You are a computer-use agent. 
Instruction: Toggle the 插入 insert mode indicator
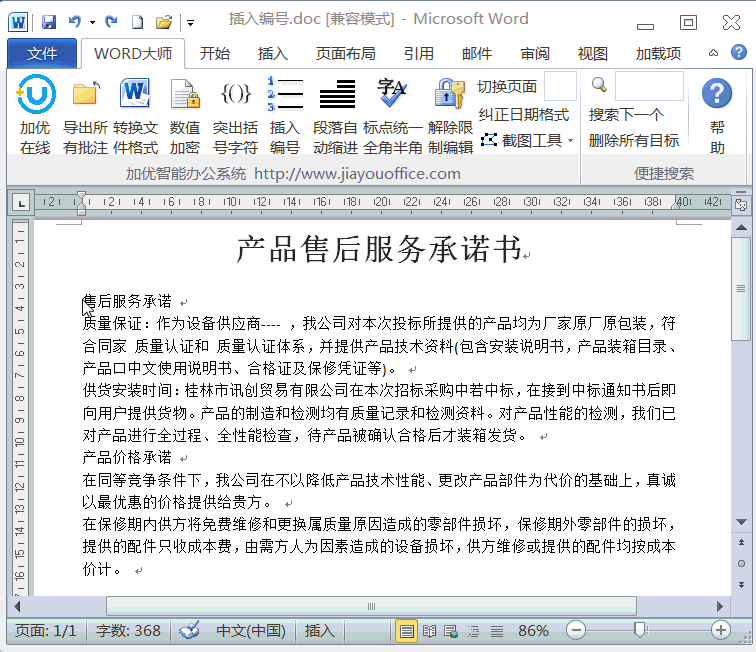319,630
